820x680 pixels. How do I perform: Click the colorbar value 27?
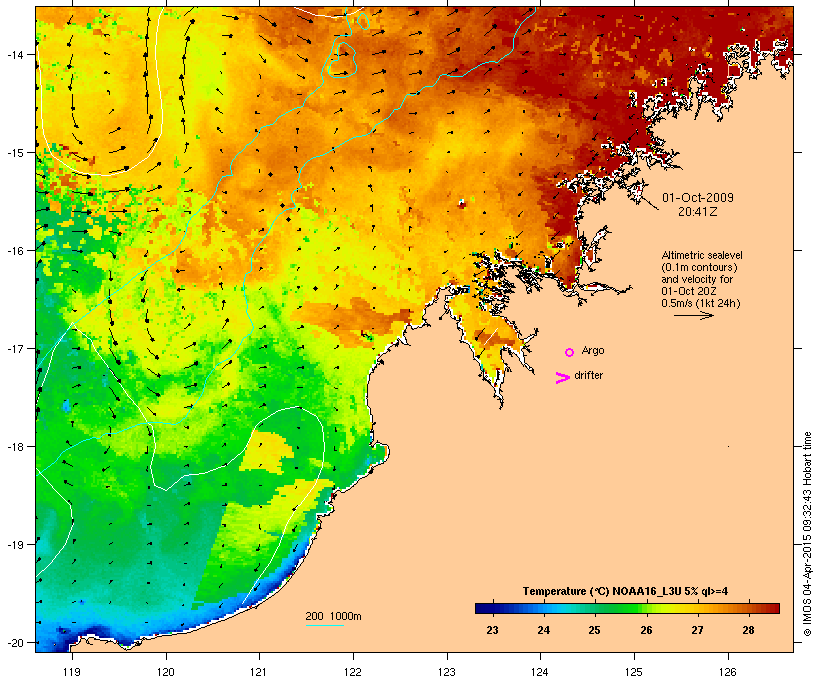click(x=697, y=630)
